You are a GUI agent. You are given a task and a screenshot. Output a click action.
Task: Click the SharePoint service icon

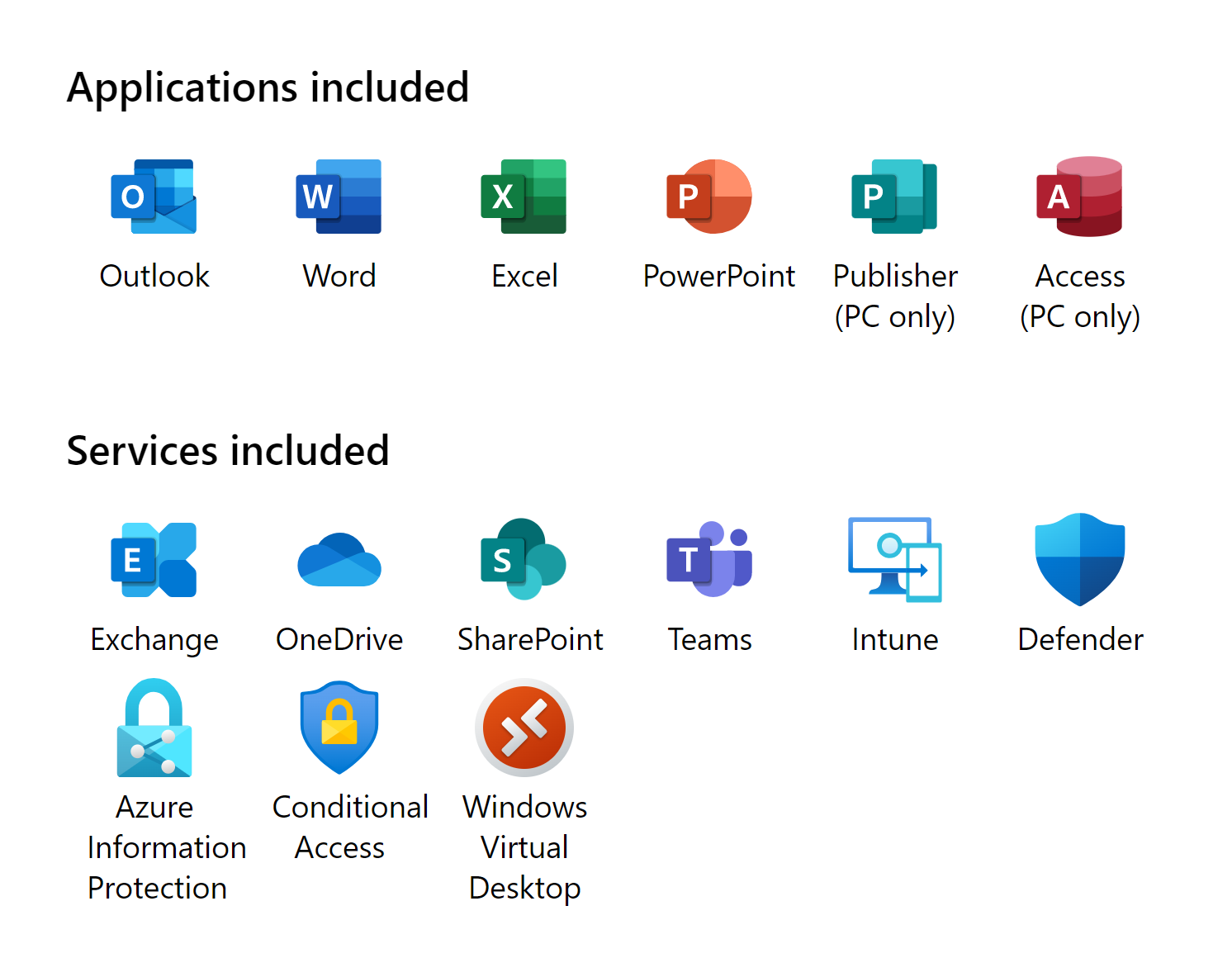point(524,559)
